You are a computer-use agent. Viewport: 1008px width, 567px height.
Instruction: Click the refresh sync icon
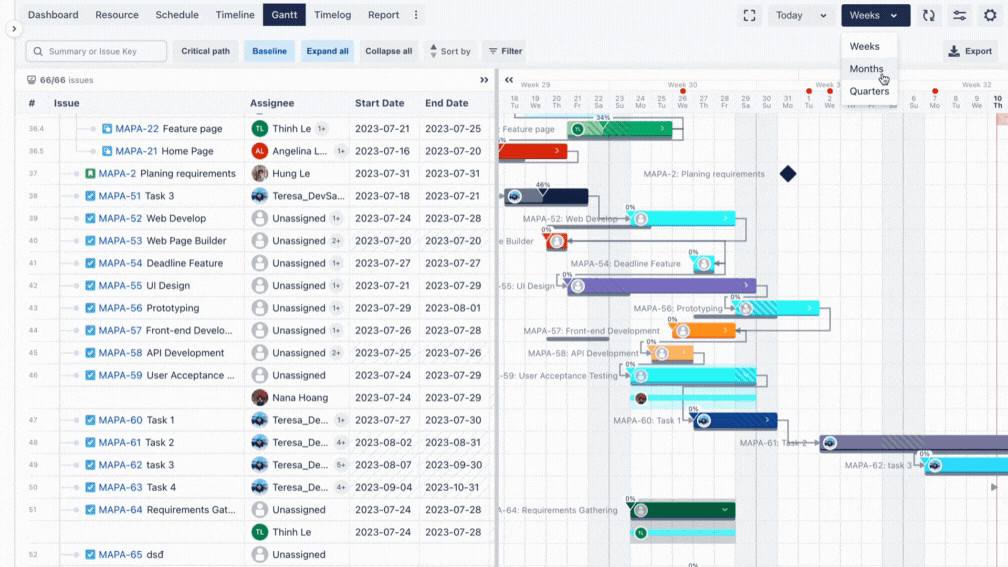929,15
